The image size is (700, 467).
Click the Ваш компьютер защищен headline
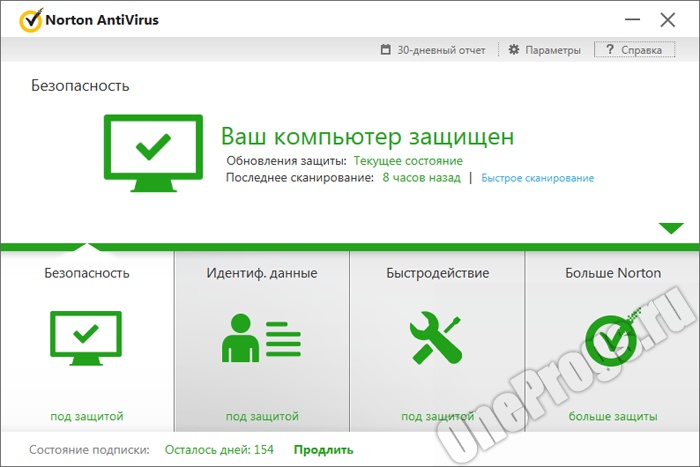pyautogui.click(x=367, y=136)
